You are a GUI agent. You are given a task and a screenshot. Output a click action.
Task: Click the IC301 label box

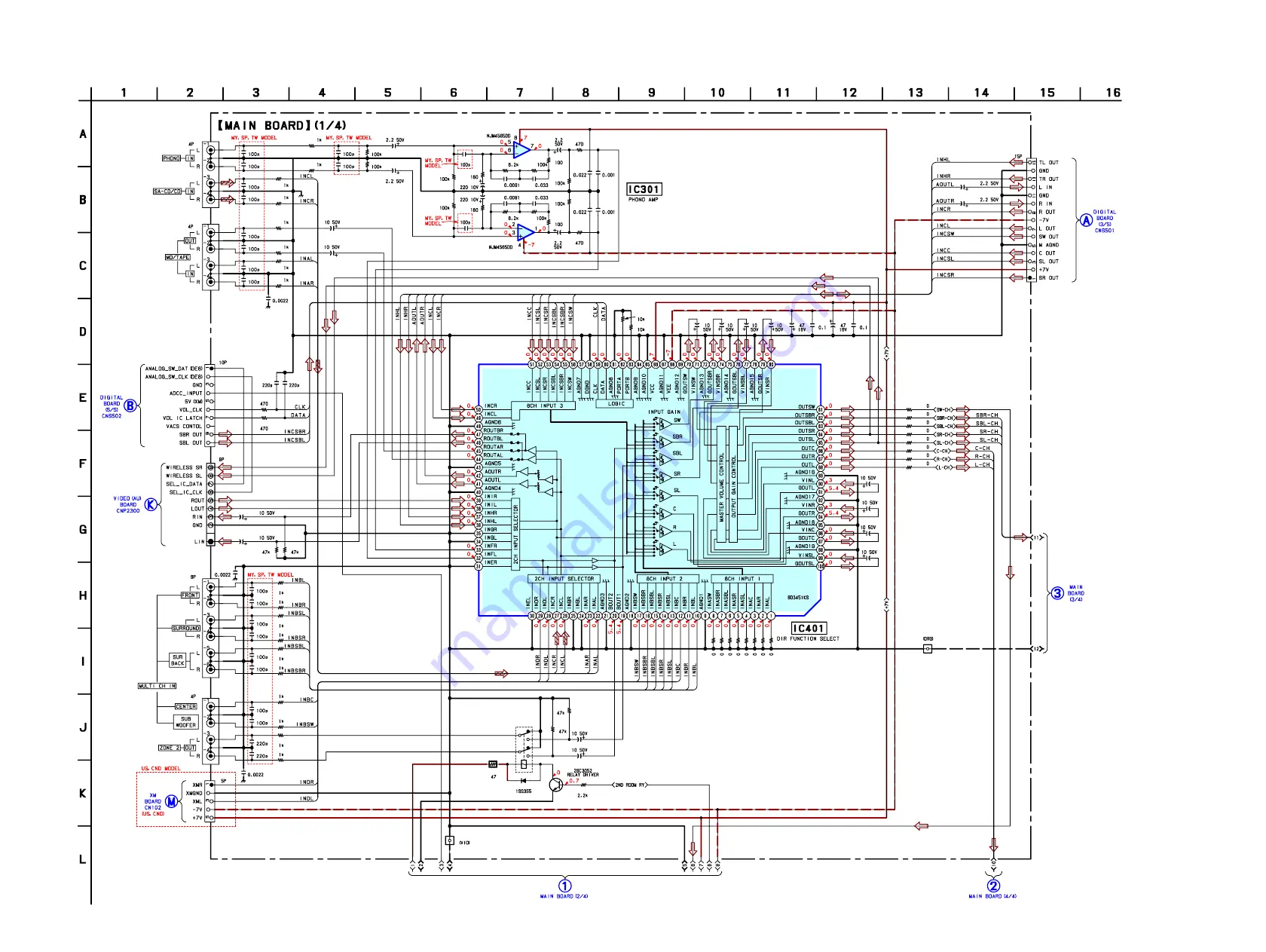(x=644, y=189)
